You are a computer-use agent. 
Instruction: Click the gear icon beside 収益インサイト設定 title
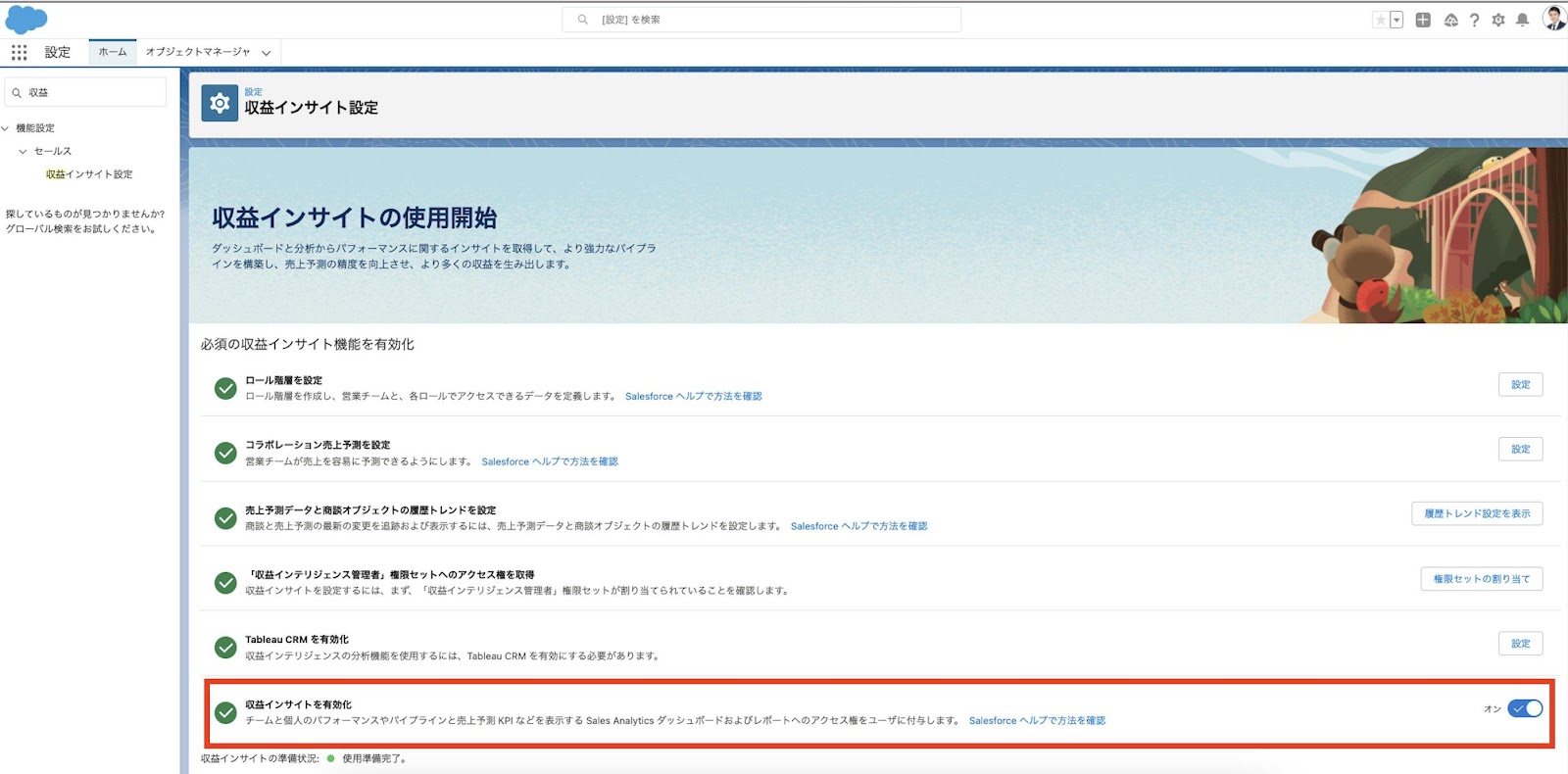click(x=220, y=103)
